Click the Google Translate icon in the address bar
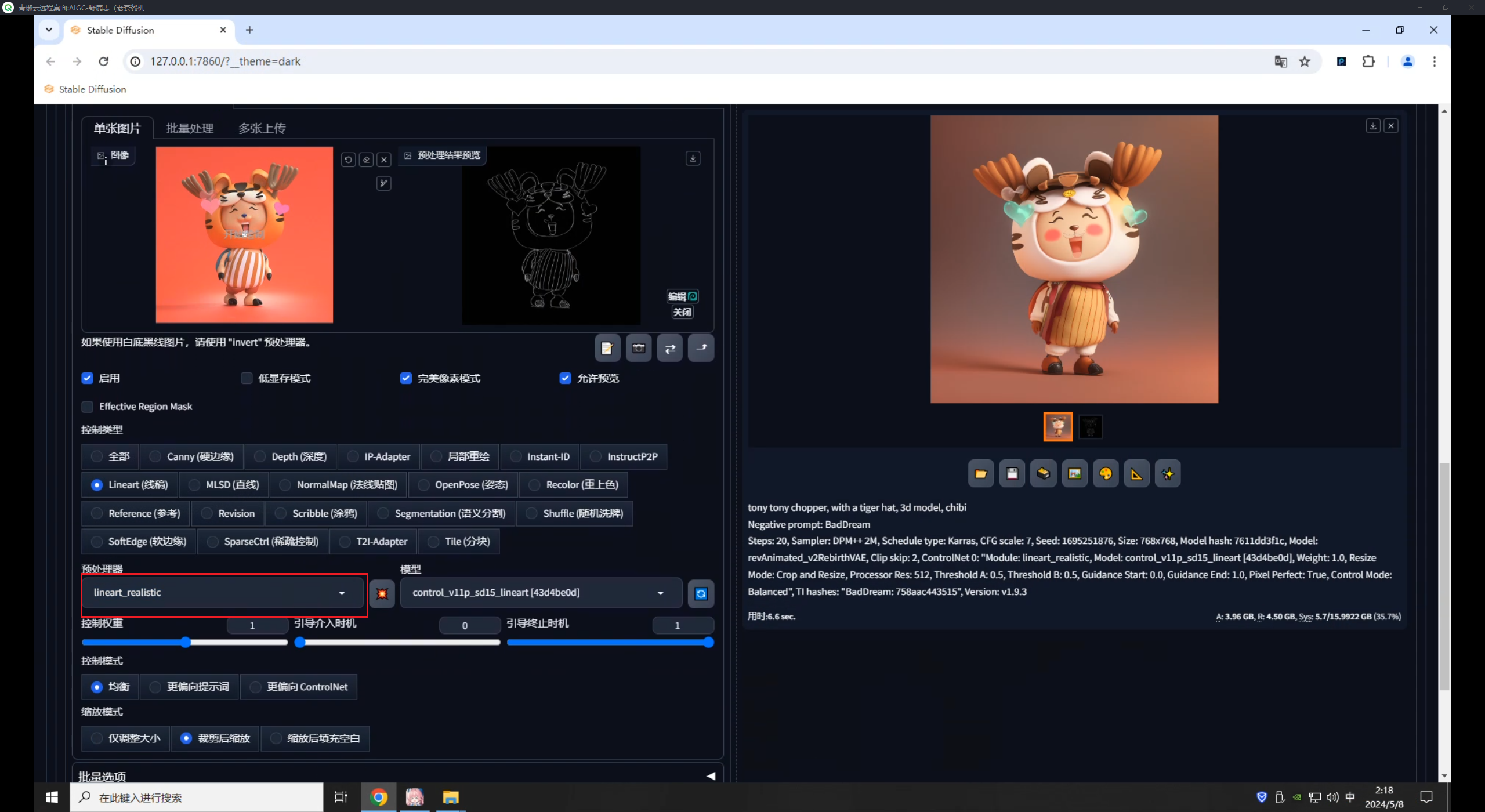 click(x=1281, y=61)
